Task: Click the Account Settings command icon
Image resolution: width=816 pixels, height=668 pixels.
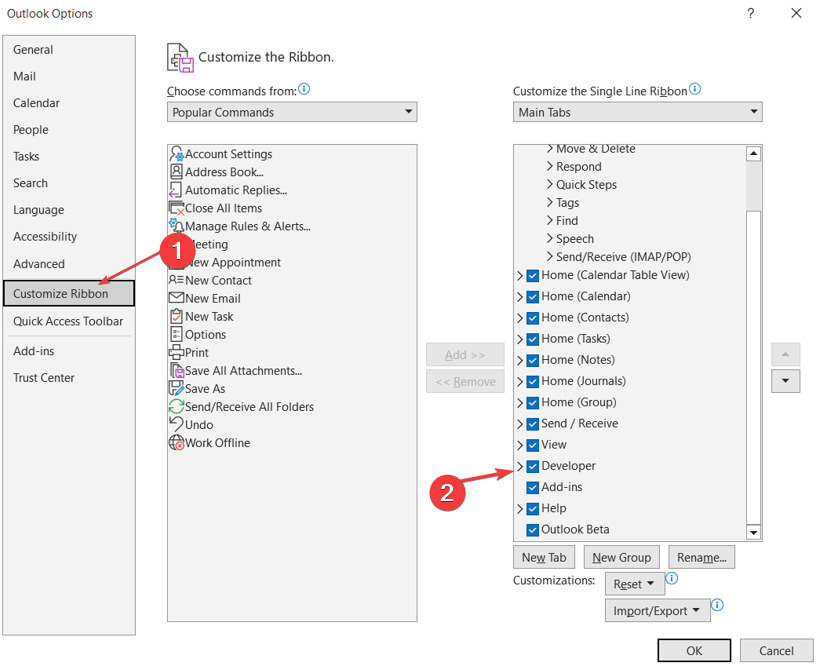Action: pos(177,154)
